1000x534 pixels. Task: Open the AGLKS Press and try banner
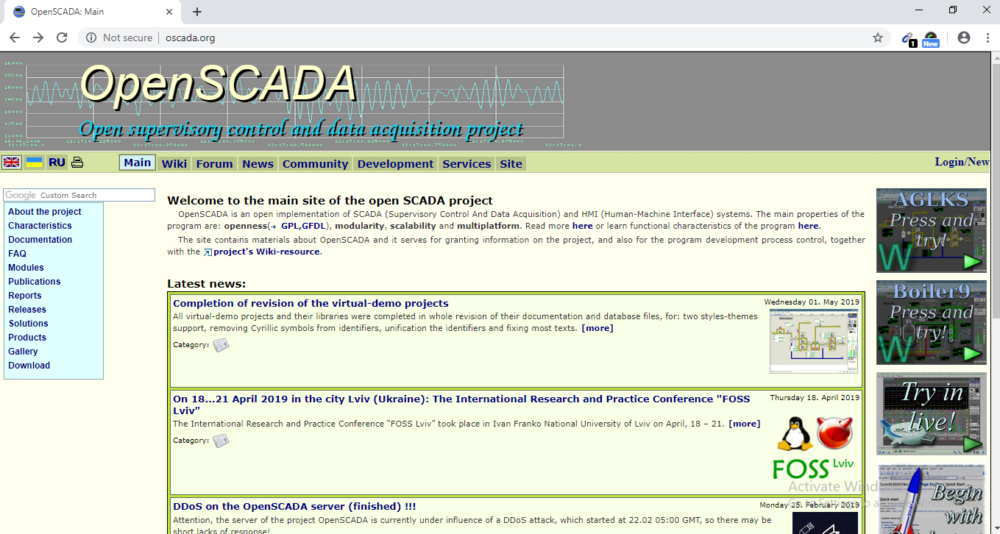tap(931, 230)
